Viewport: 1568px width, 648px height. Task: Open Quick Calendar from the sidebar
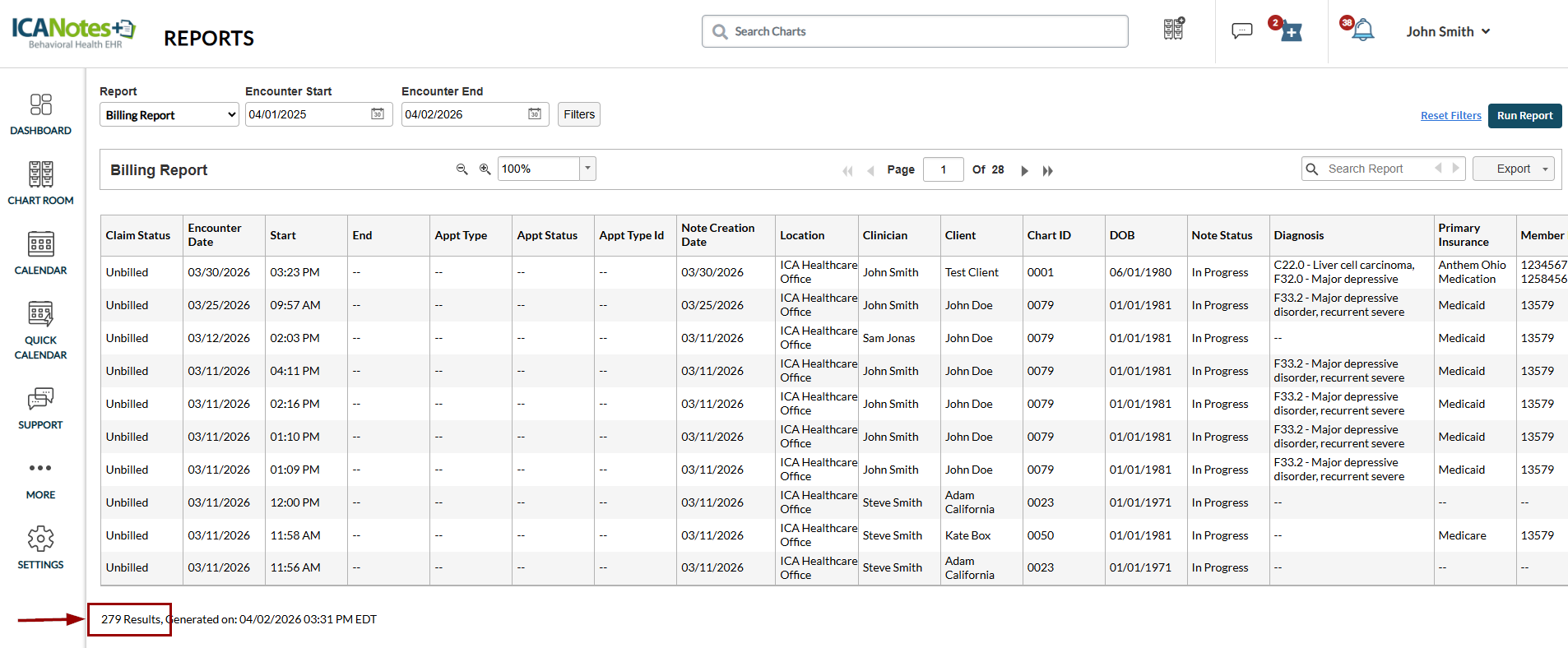pyautogui.click(x=40, y=331)
